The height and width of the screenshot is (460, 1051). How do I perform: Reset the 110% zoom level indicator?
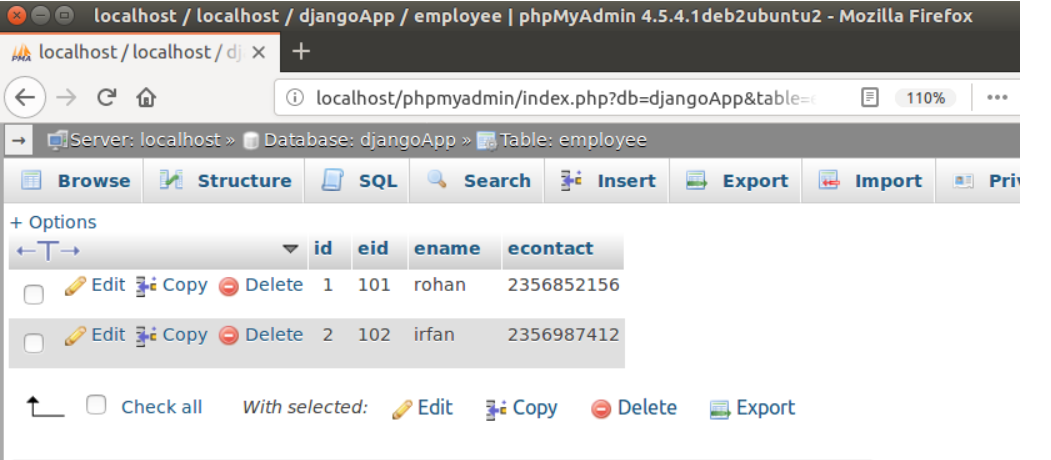coord(926,99)
